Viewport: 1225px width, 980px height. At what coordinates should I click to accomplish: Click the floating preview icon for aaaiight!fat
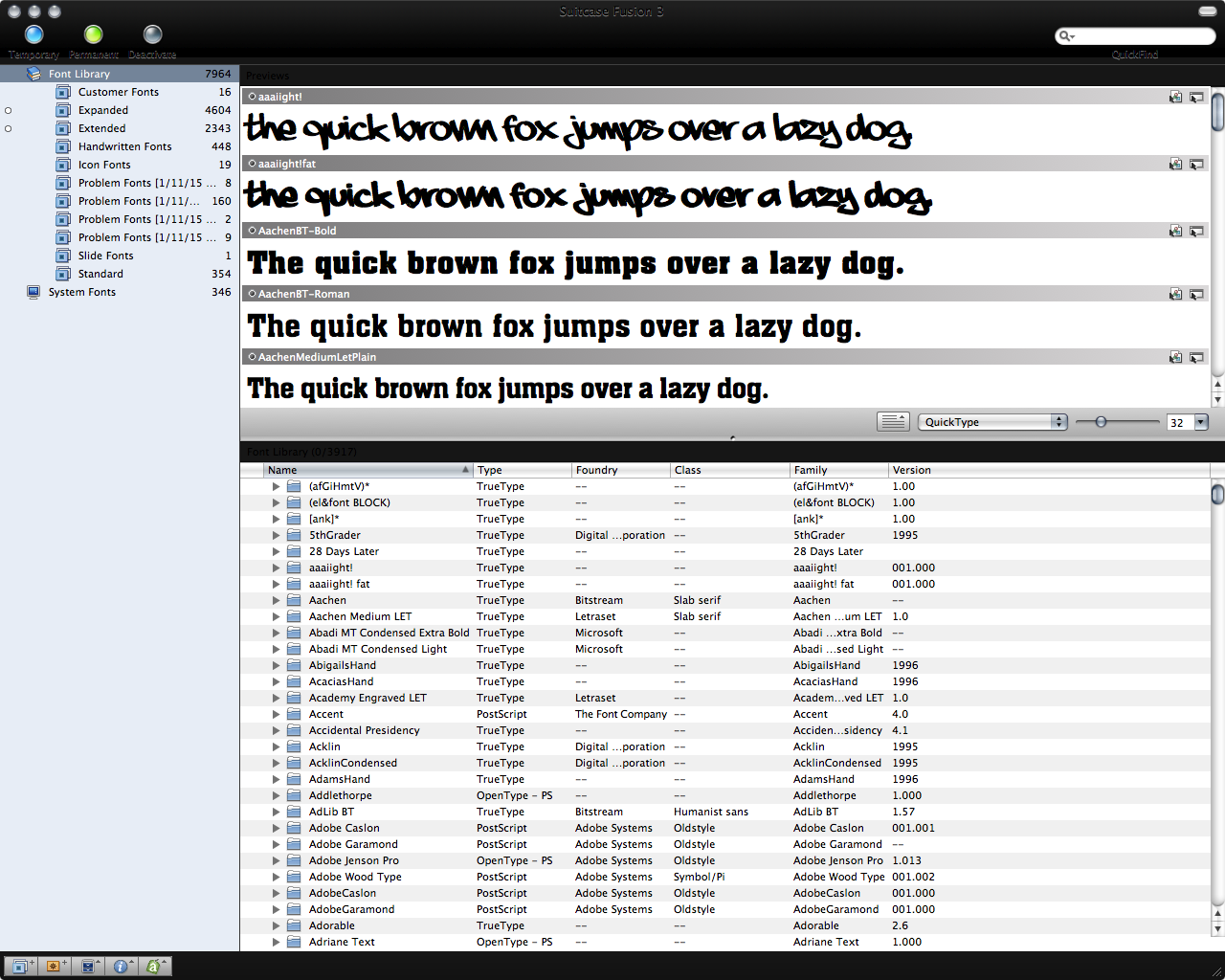pos(1196,164)
